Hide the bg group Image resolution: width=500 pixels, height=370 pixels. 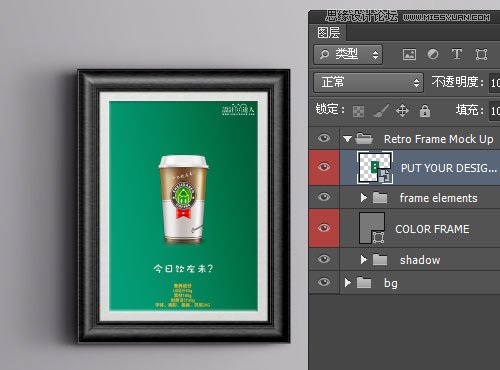coord(324,282)
